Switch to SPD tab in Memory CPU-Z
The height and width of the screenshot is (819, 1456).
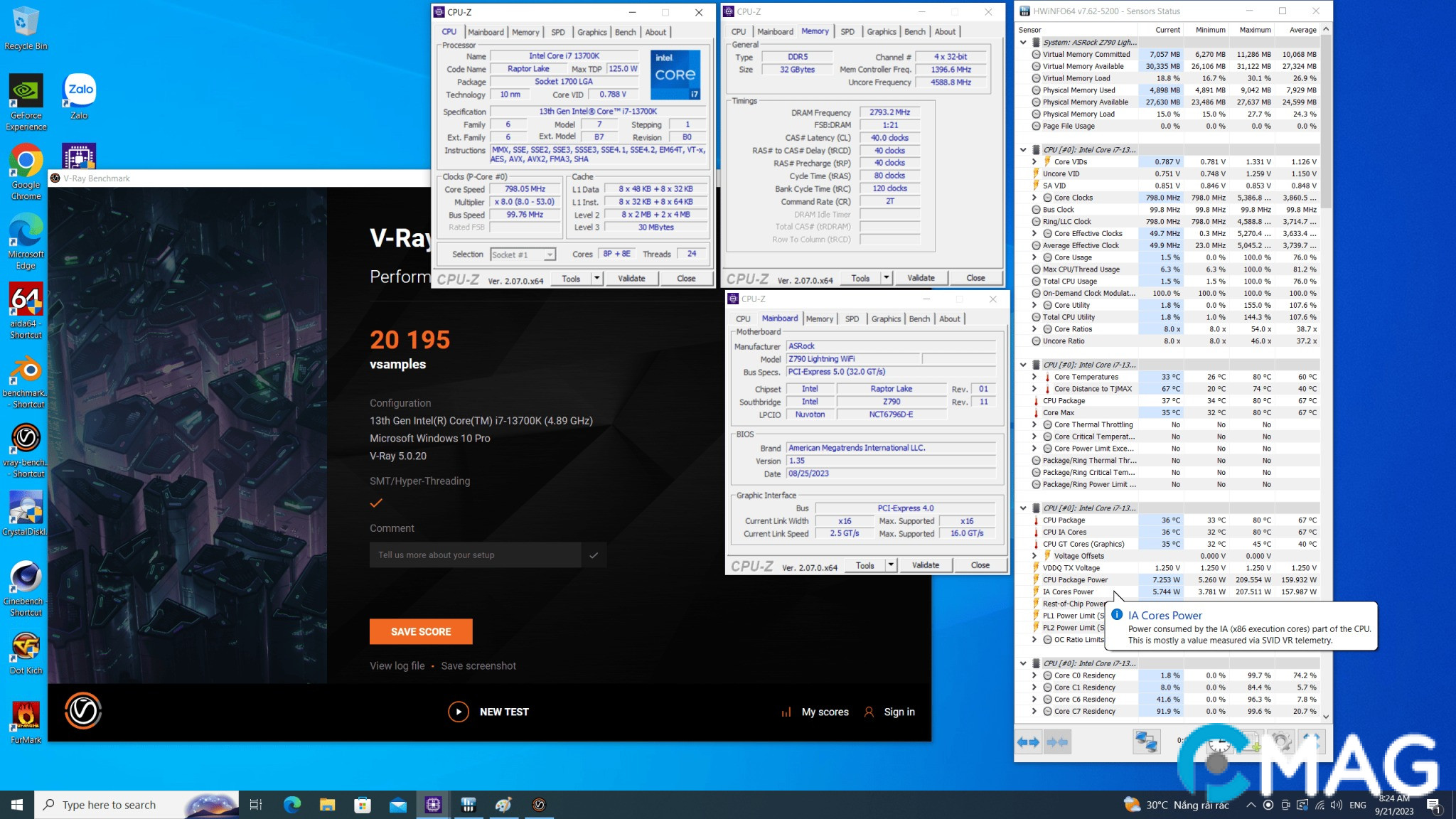coord(847,32)
